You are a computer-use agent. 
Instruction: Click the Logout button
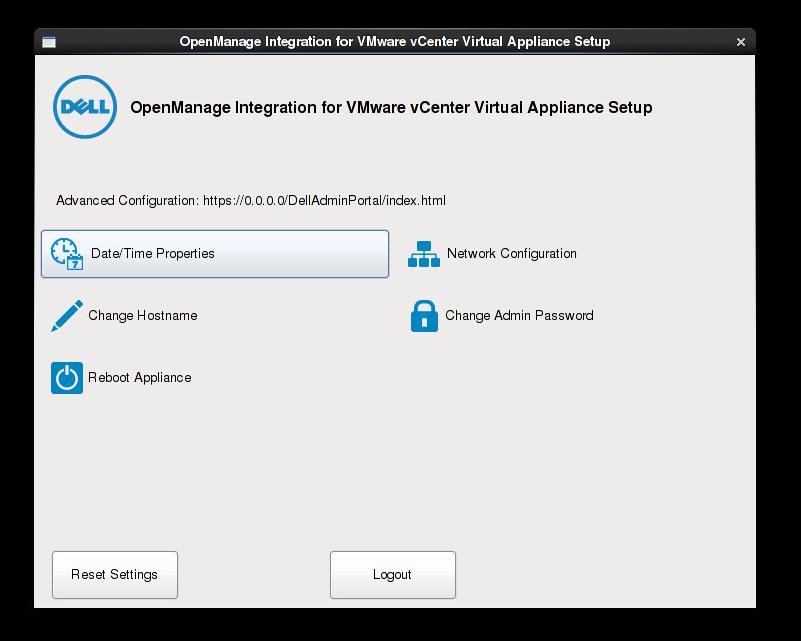pyautogui.click(x=393, y=575)
